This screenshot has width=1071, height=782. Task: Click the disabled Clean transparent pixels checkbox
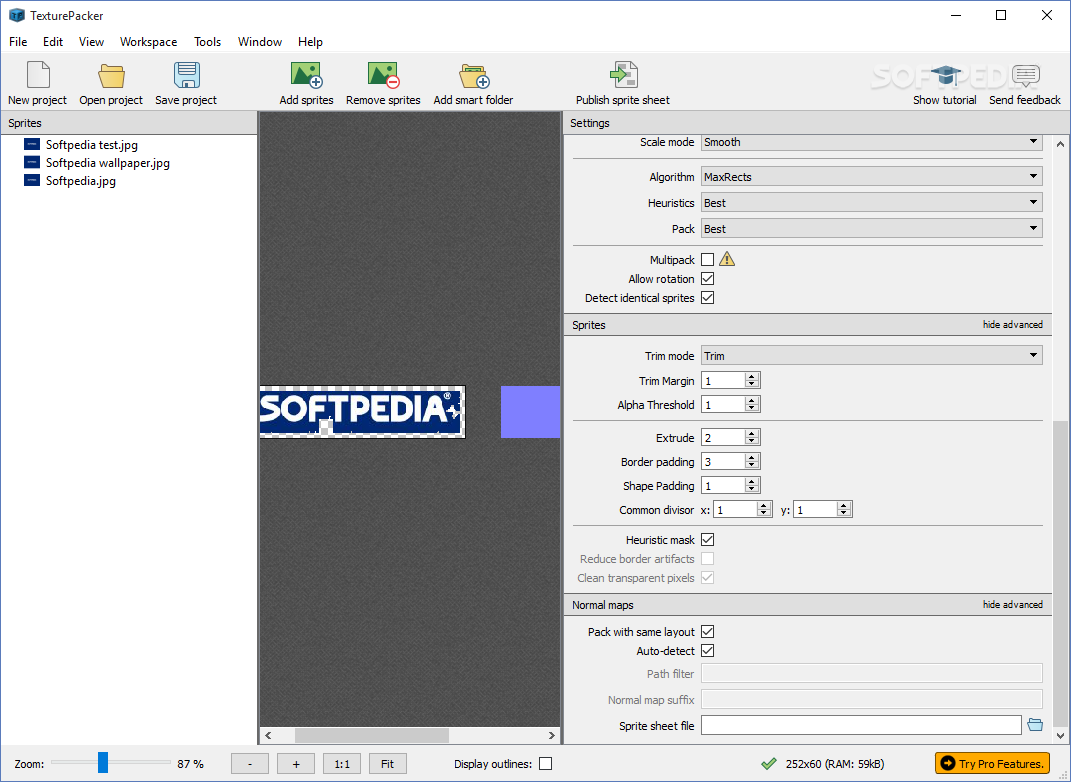[708, 578]
